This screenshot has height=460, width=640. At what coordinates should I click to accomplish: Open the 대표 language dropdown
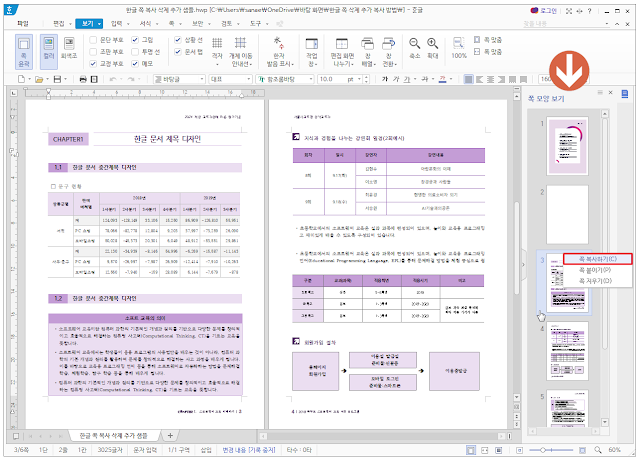(x=248, y=79)
